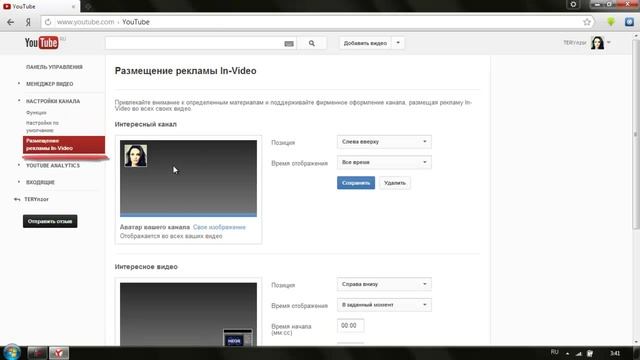Click the browser back arrow
The width and height of the screenshot is (640, 360).
point(11,22)
